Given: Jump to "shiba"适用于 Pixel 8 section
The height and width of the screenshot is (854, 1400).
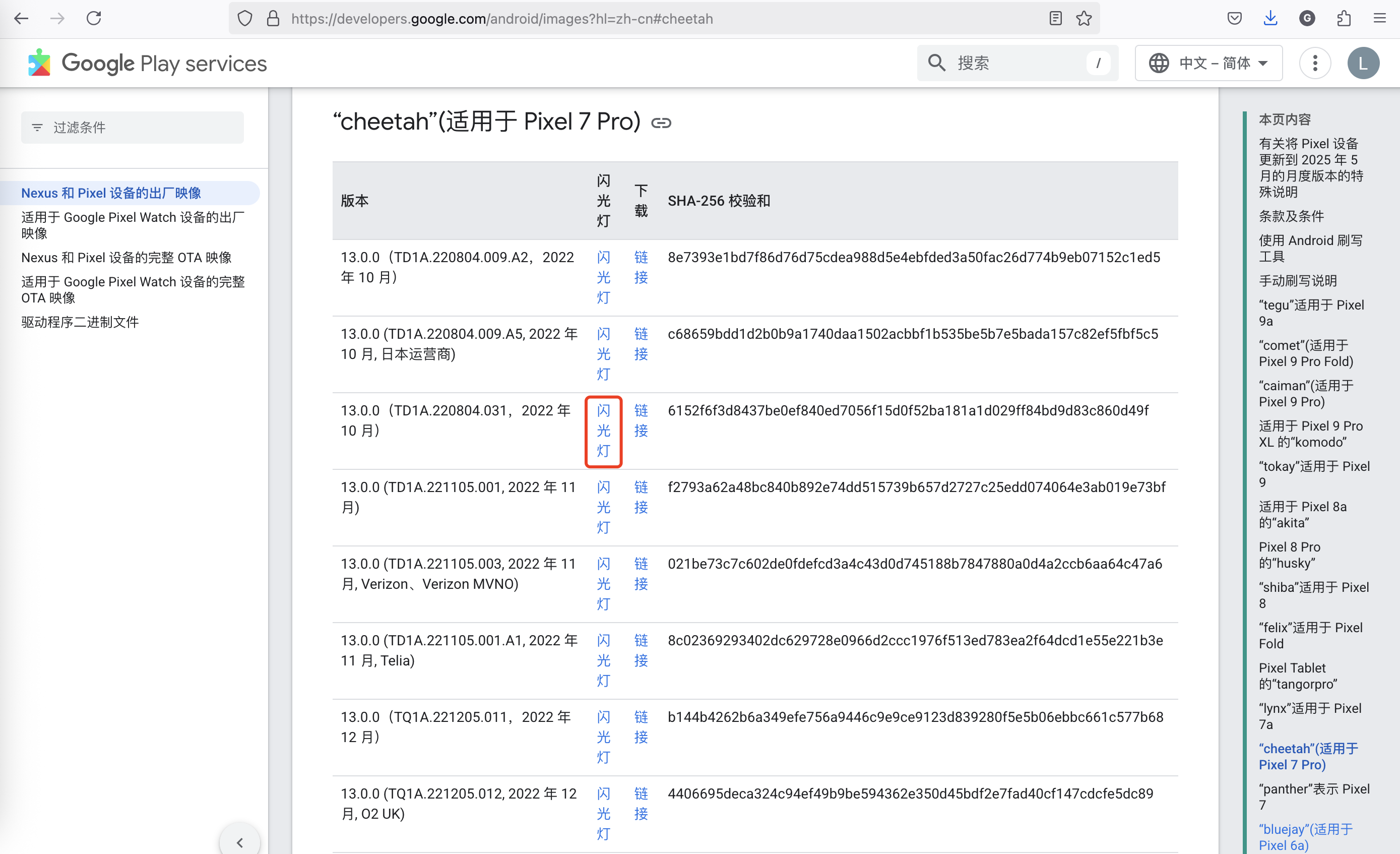Looking at the screenshot, I should point(1314,595).
